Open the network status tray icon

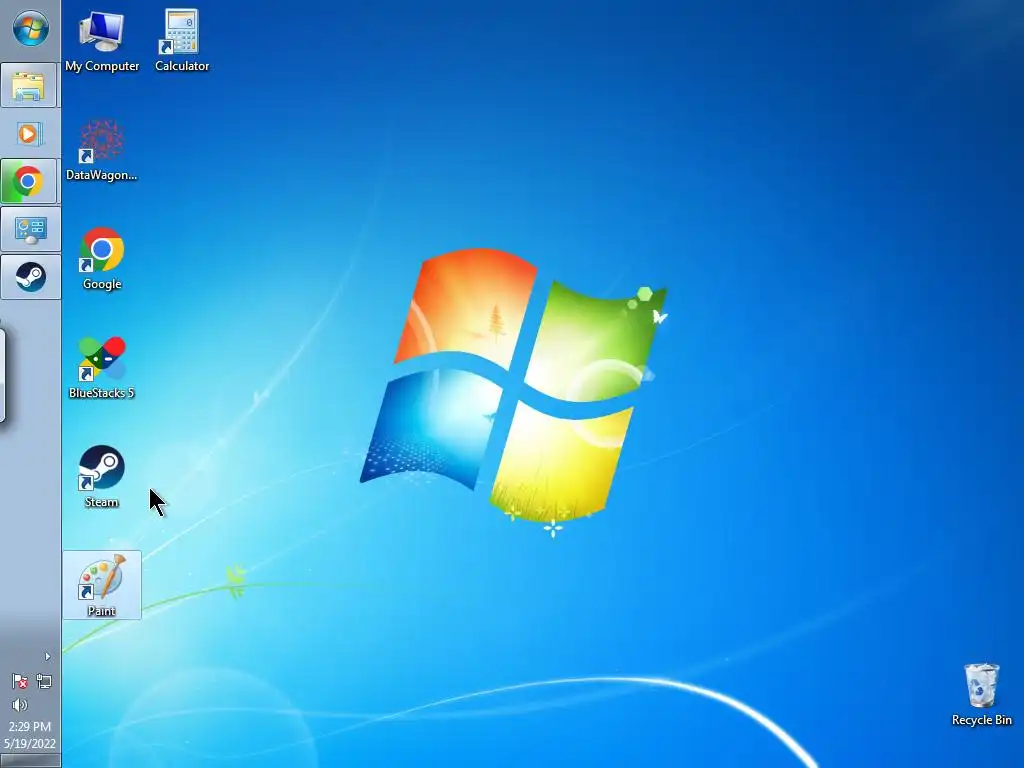(x=44, y=682)
